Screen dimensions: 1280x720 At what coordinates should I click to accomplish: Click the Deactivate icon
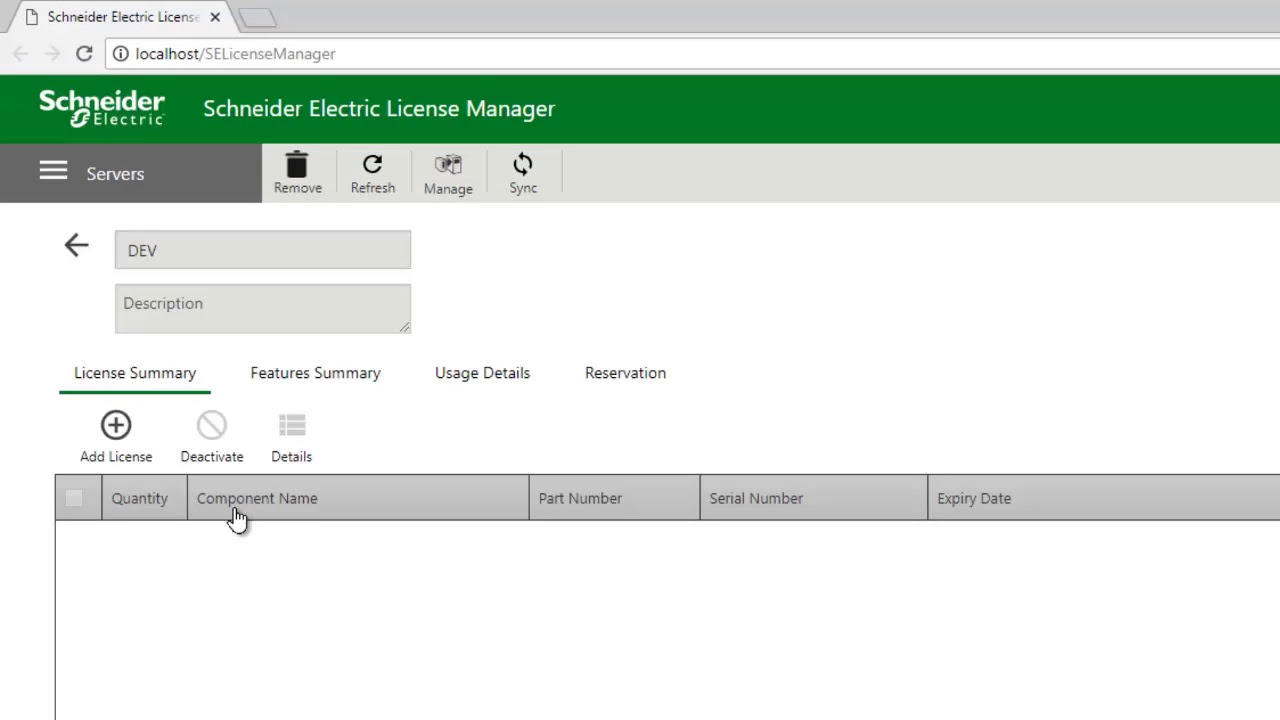pyautogui.click(x=212, y=425)
